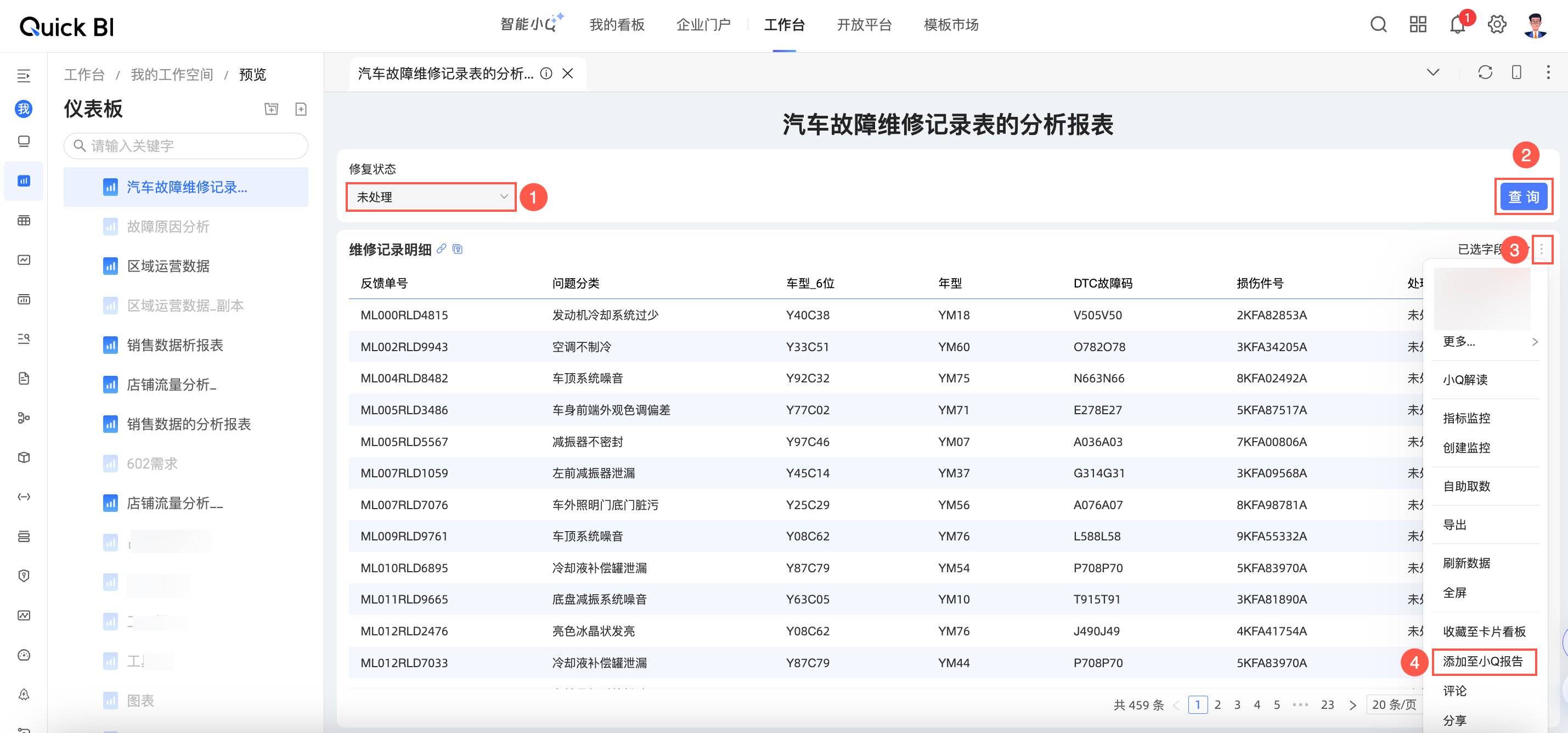Switch to mobile preview icon
This screenshot has width=1568, height=733.
pos(1516,72)
